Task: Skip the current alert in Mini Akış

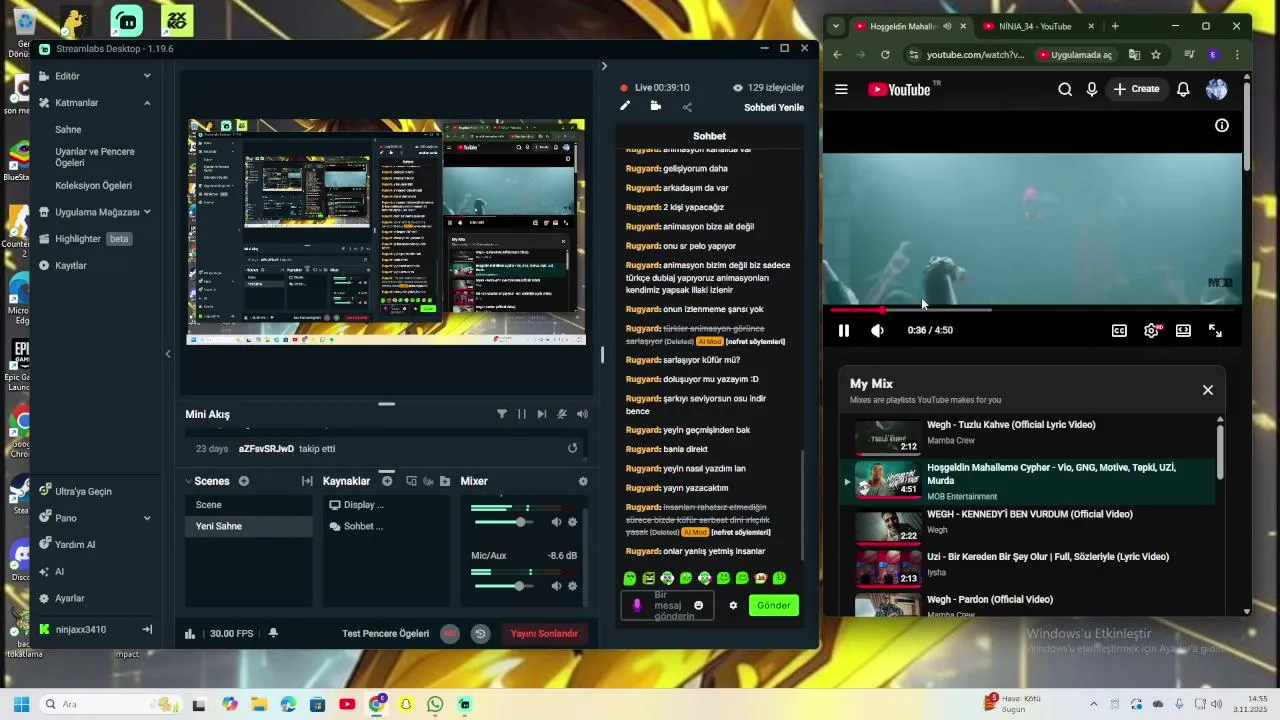Action: (542, 414)
